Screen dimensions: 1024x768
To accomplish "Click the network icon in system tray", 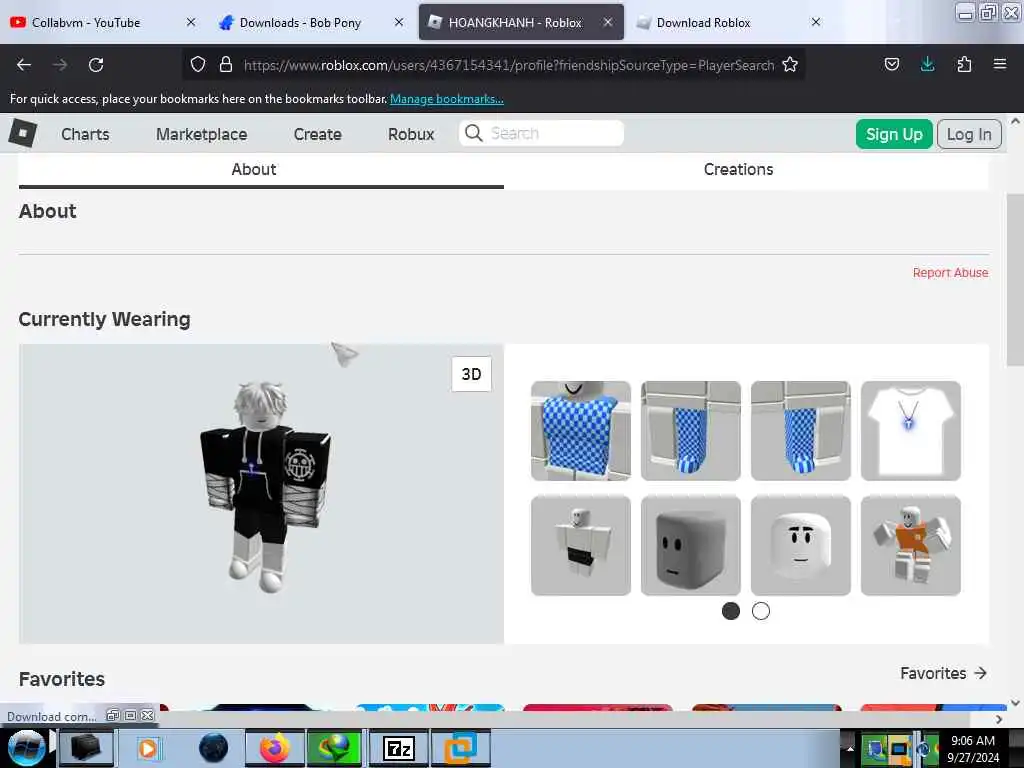I will coord(875,749).
